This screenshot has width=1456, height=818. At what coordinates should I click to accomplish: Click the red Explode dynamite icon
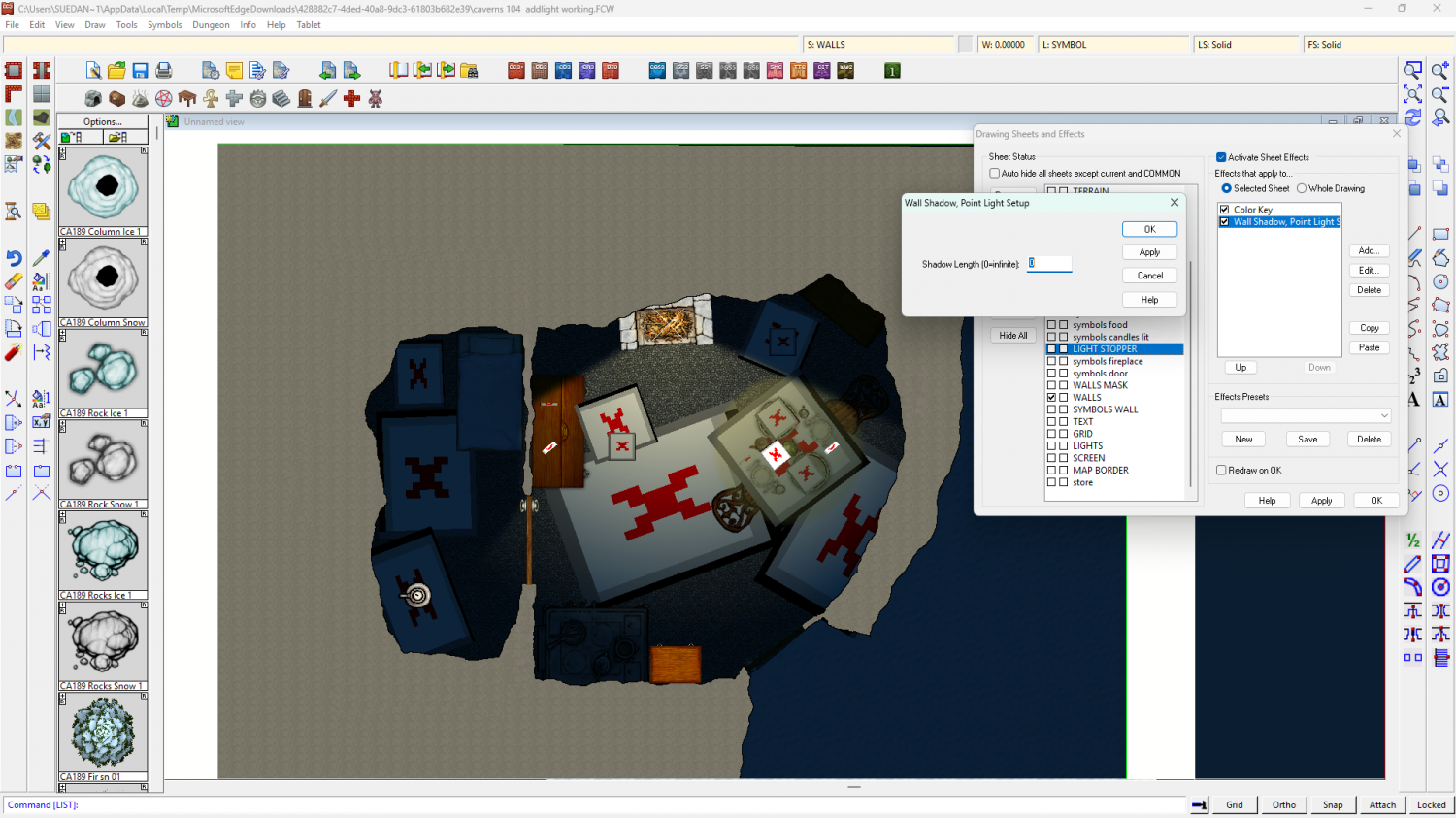click(x=14, y=352)
